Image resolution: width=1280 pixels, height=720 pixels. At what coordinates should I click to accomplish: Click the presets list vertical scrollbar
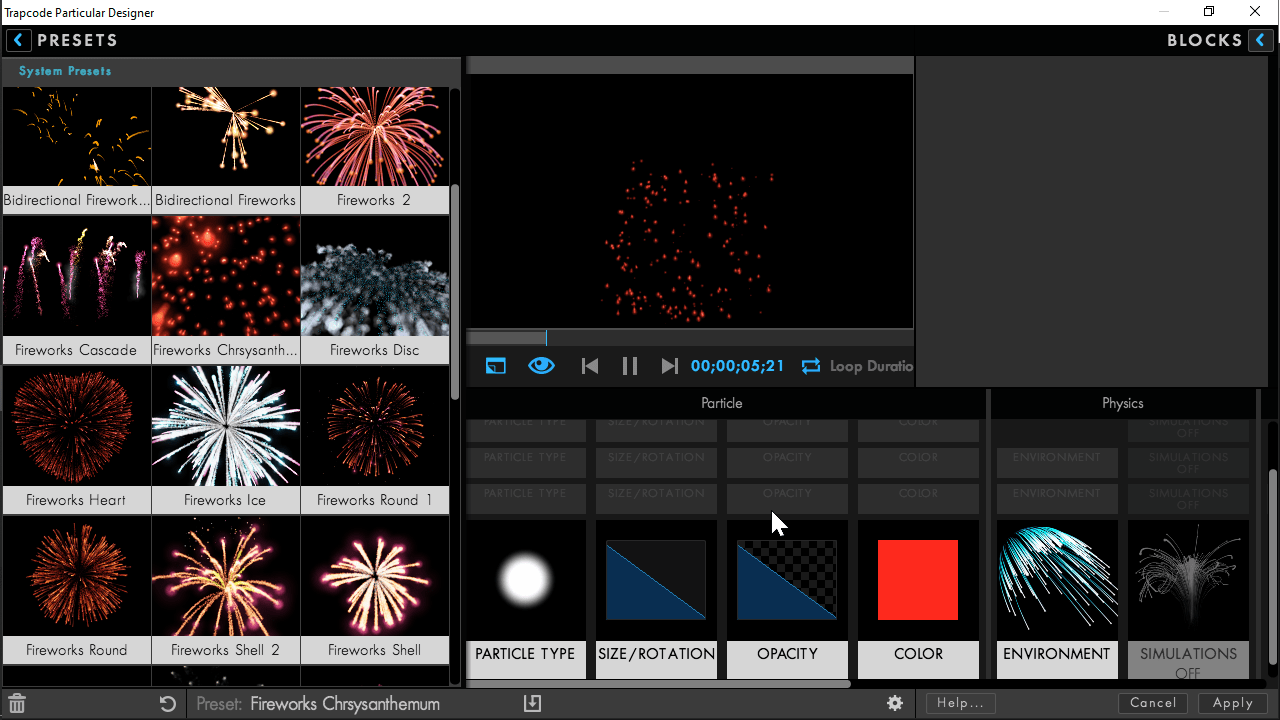455,290
